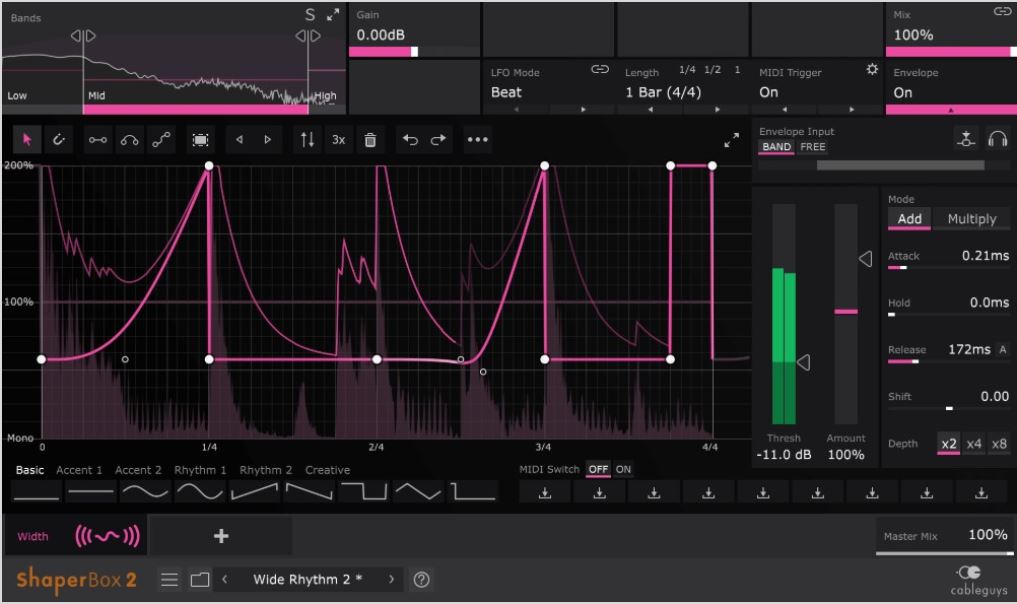
Task: Add a new band with the plus button
Action: coord(221,536)
